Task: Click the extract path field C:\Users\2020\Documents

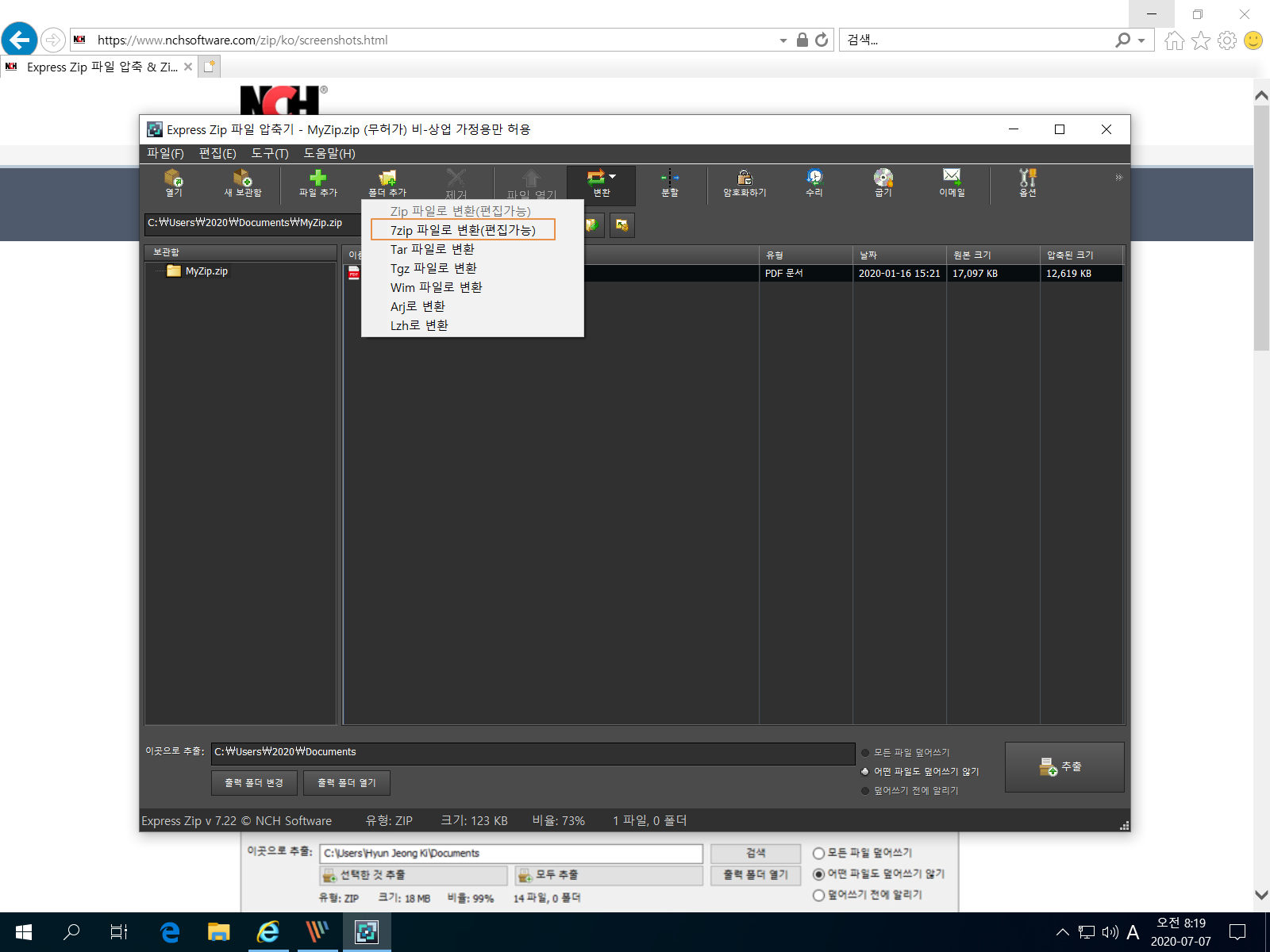Action: [533, 752]
